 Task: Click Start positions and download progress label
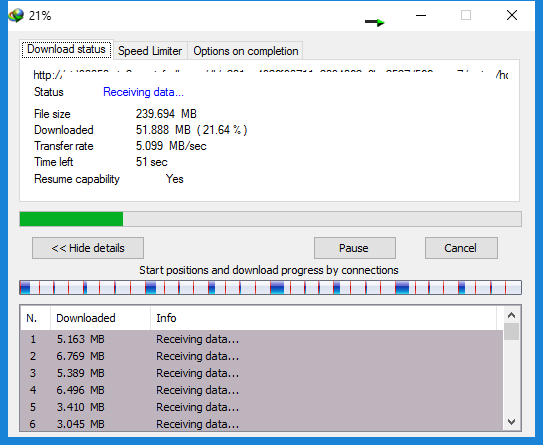coord(269,270)
